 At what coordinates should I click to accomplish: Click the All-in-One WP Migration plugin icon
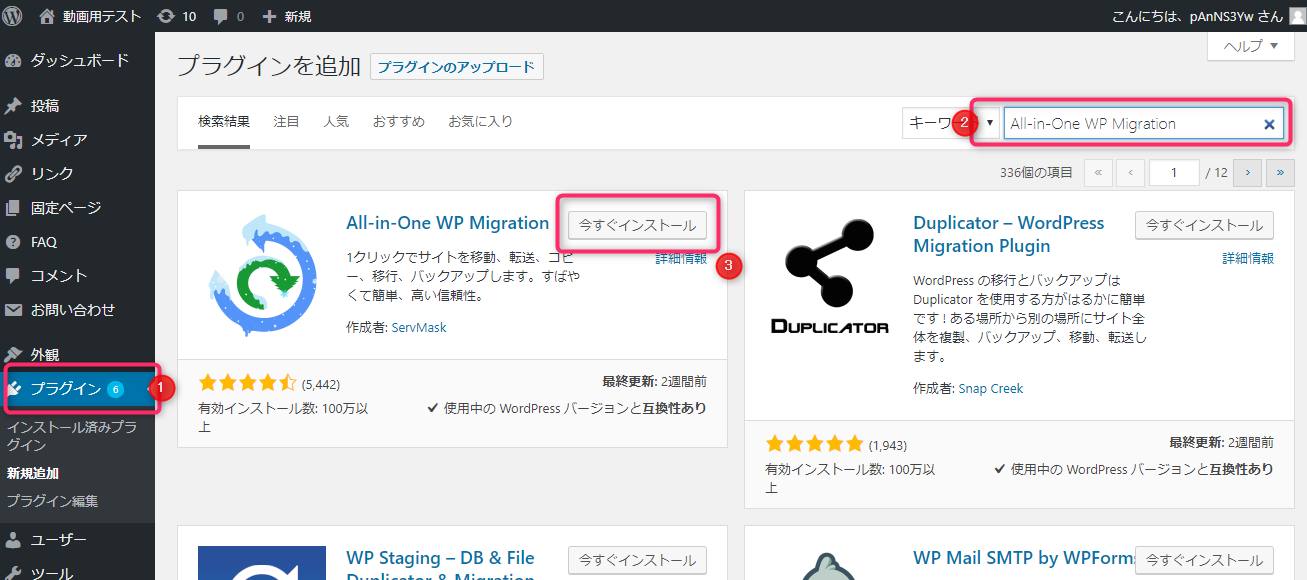click(x=262, y=275)
